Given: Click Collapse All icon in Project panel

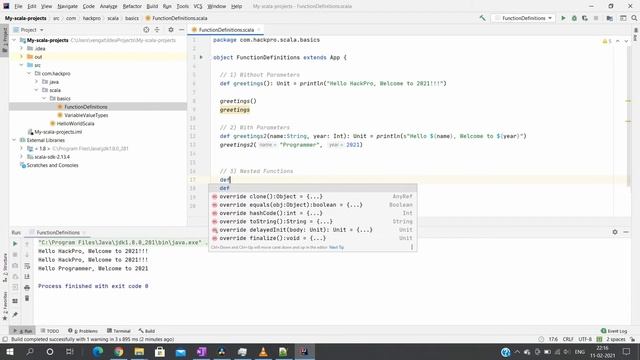Looking at the screenshot, I should coord(157,30).
